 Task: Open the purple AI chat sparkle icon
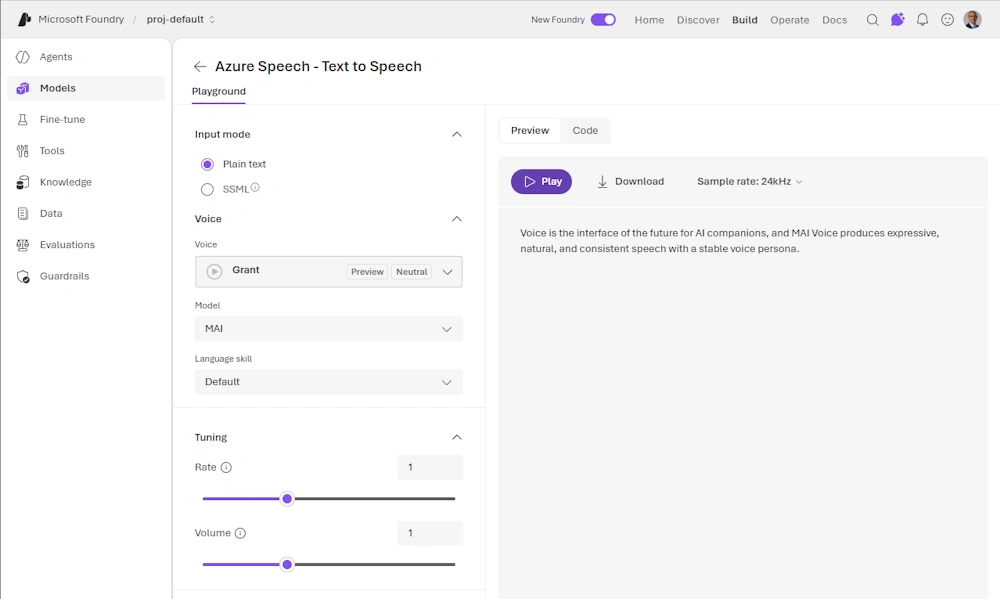pos(897,20)
